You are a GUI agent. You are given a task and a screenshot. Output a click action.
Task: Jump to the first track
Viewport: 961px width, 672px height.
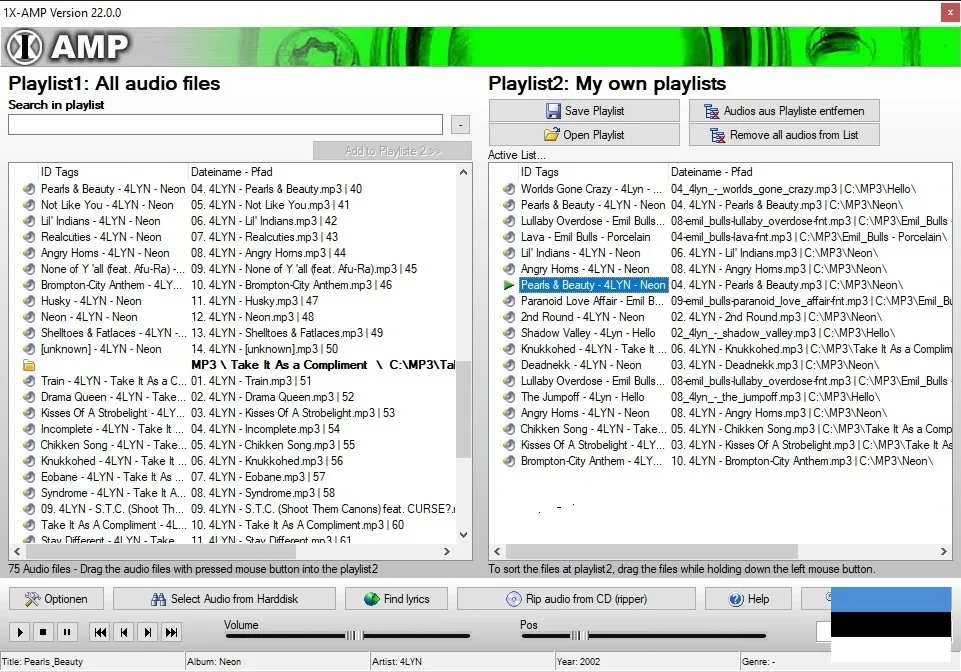coord(100,632)
